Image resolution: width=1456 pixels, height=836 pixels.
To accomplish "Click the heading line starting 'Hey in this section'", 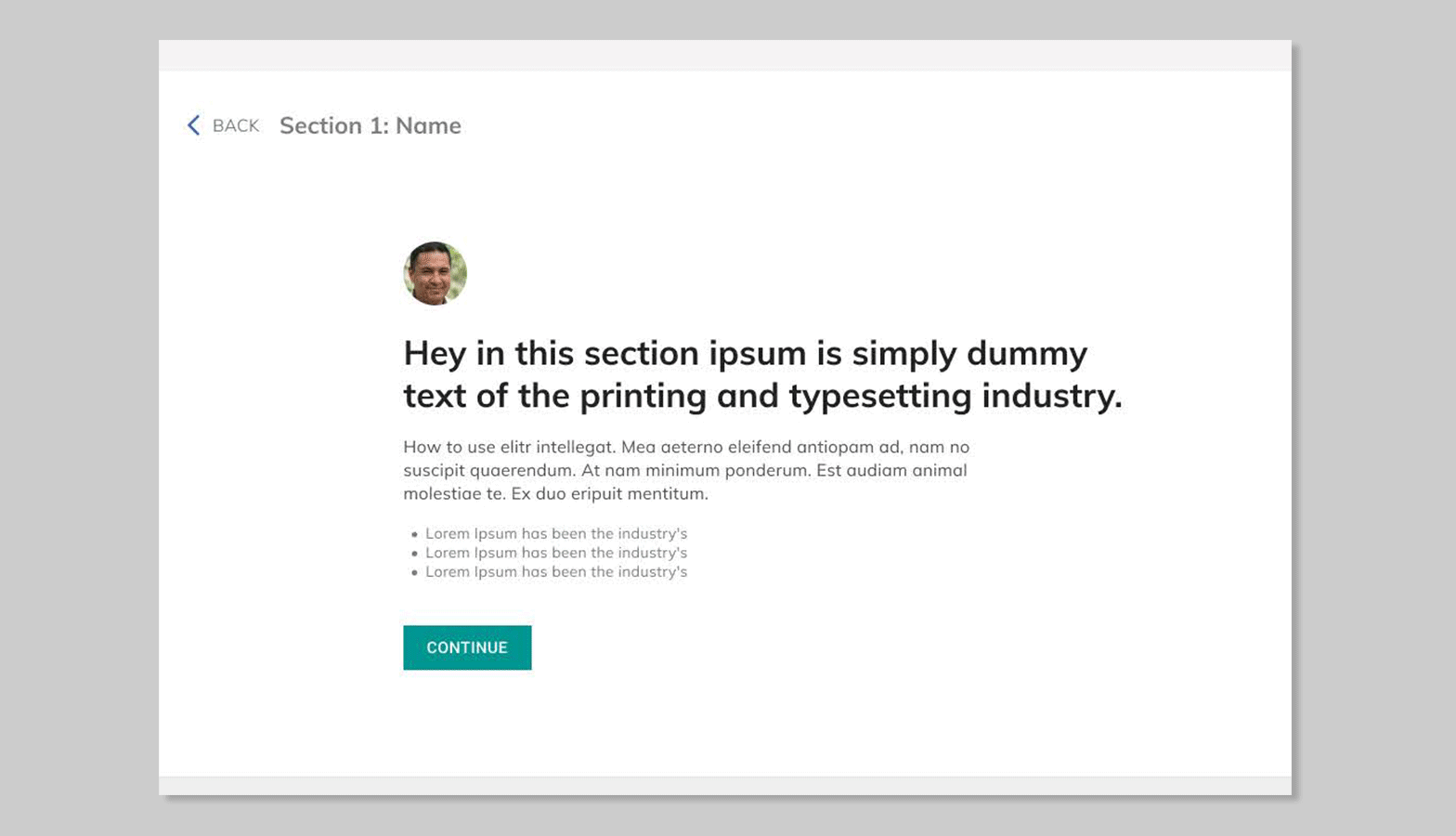I will pyautogui.click(x=744, y=354).
